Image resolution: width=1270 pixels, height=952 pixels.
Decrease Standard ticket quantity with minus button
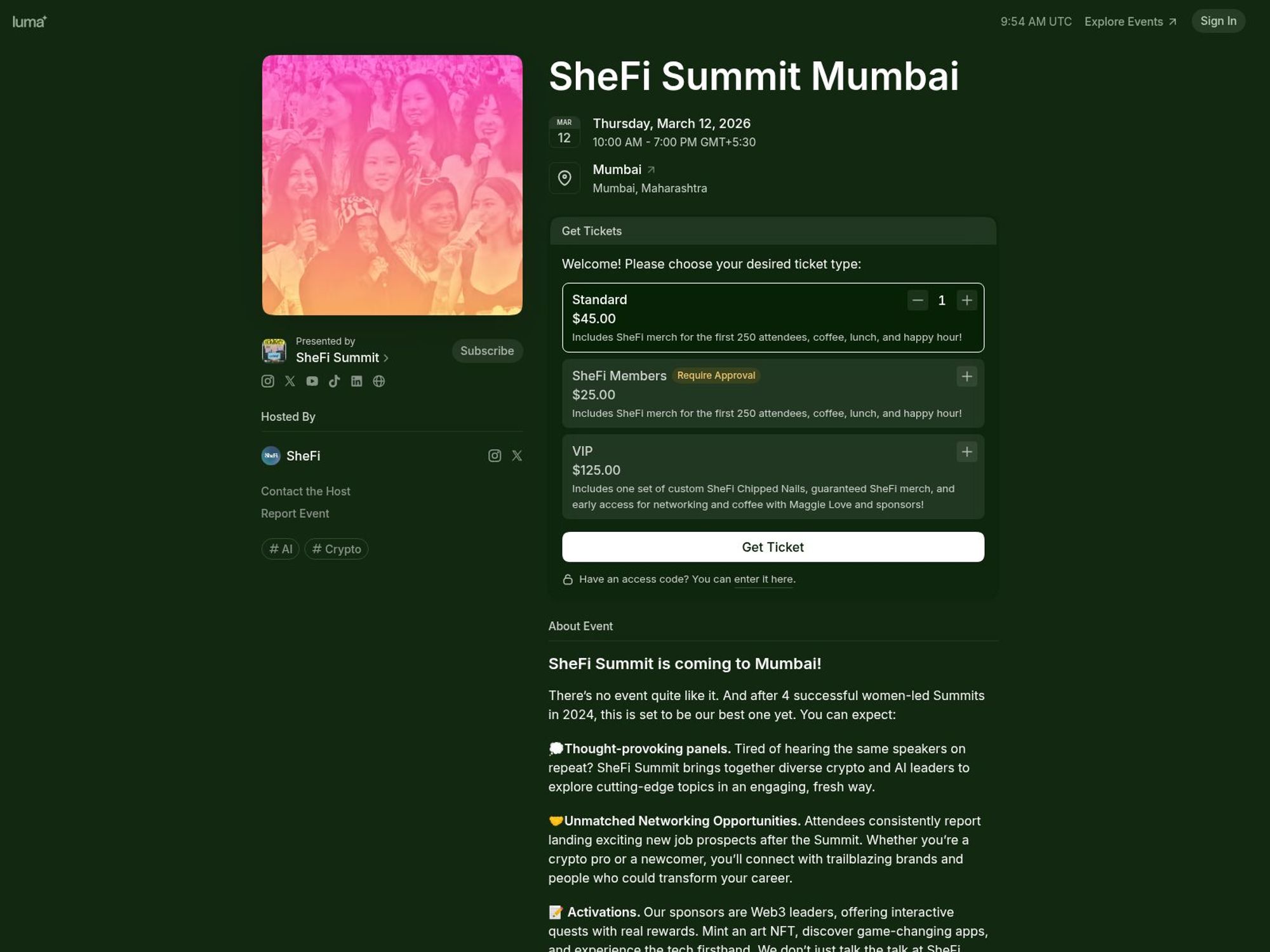point(917,300)
